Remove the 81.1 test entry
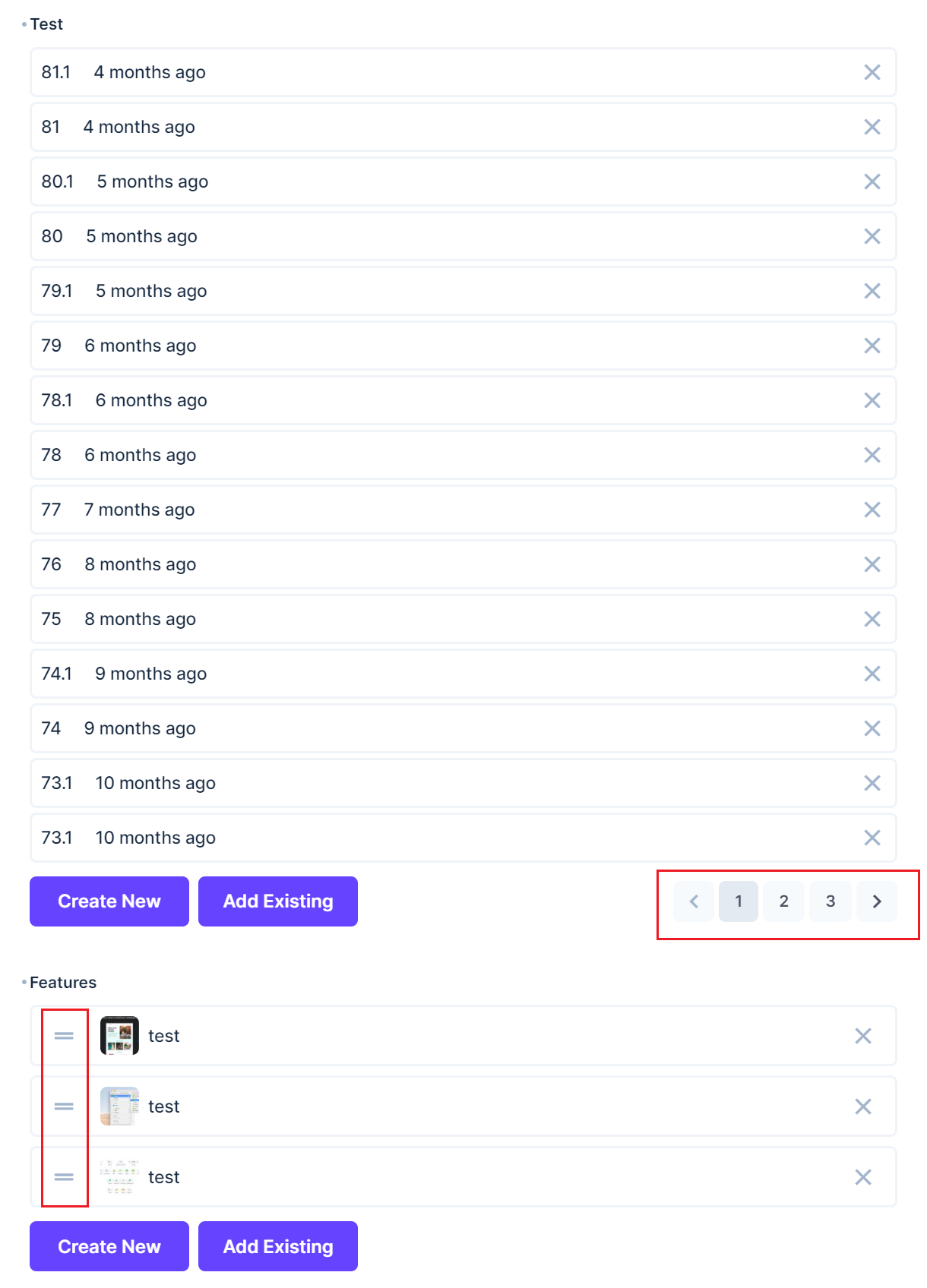The height and width of the screenshot is (1288, 927). coord(872,72)
